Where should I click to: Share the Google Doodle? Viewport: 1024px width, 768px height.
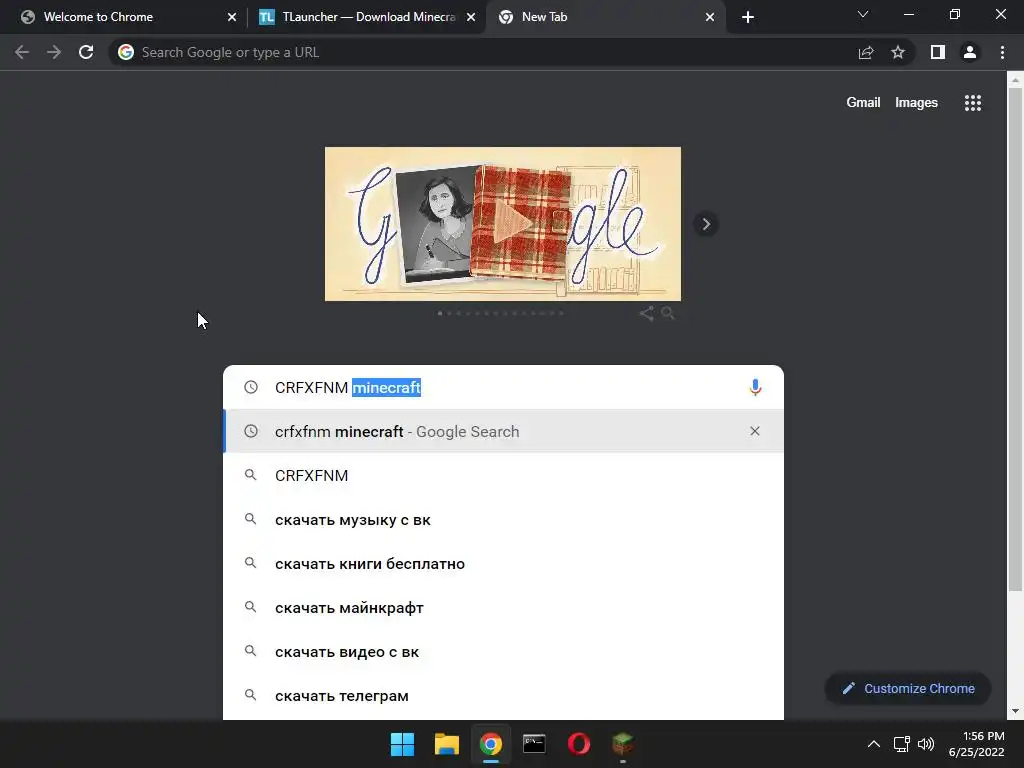[647, 313]
